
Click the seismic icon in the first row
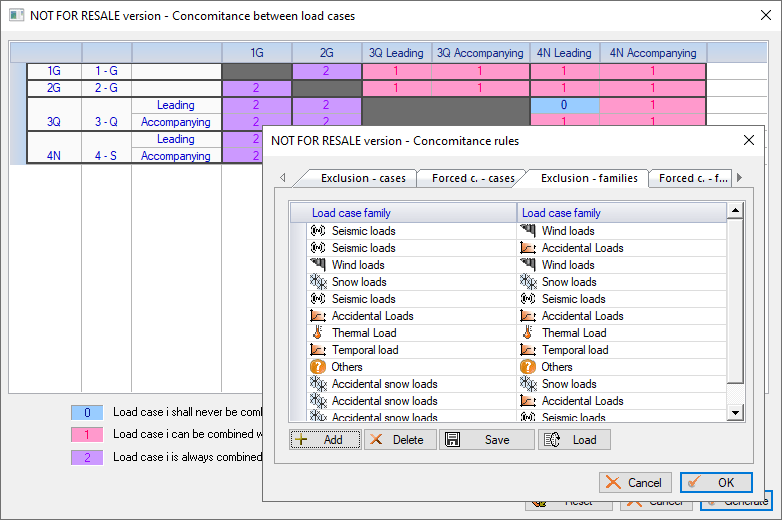coord(318,231)
